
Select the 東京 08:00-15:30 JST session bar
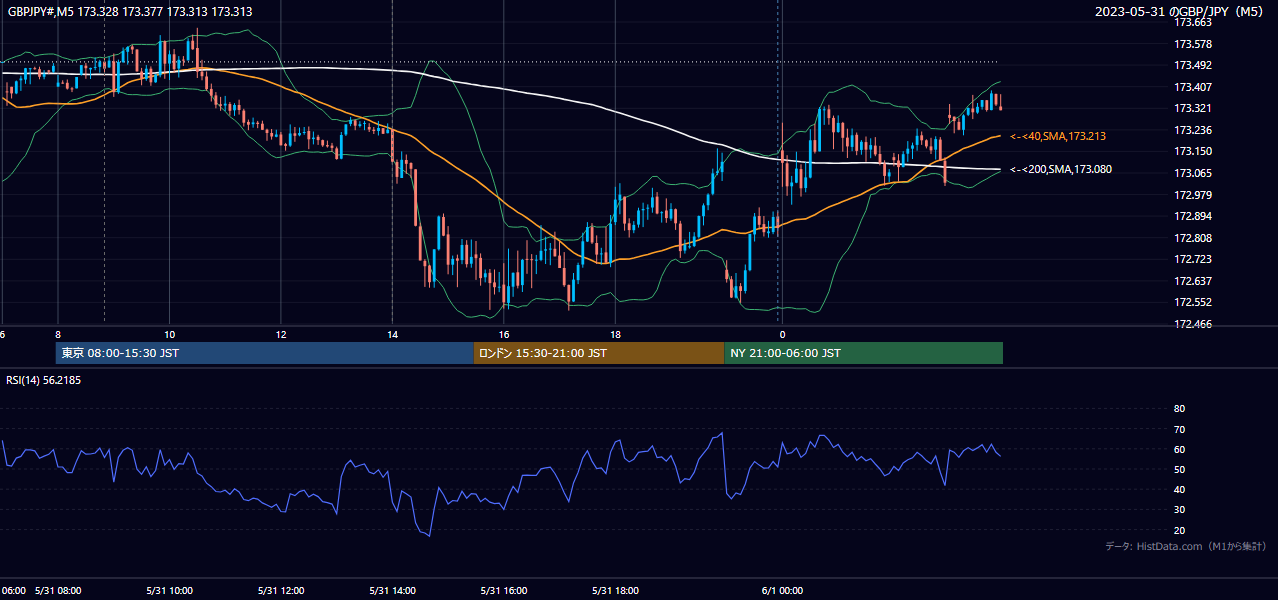pos(265,353)
